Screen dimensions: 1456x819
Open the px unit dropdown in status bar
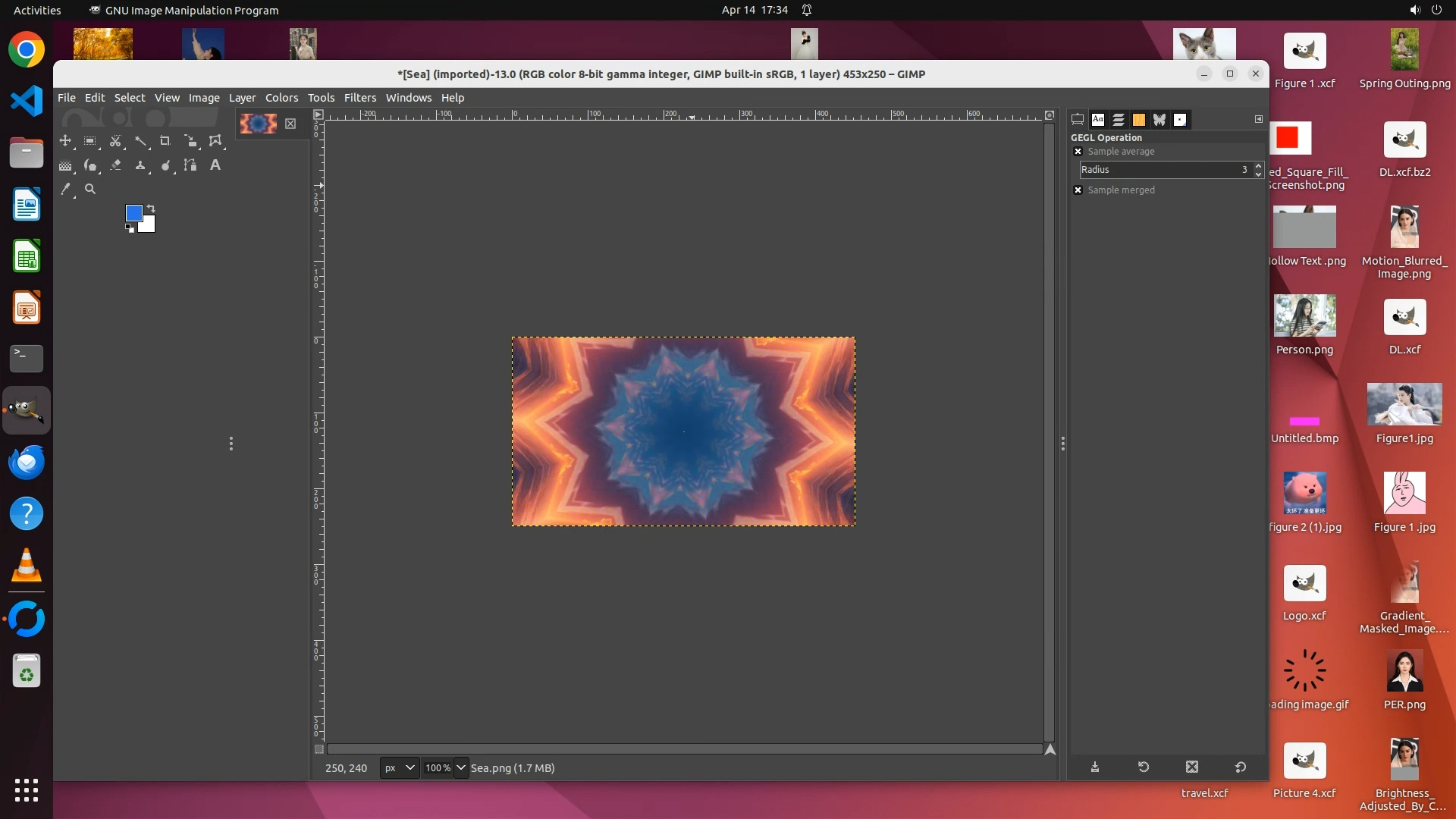point(399,768)
